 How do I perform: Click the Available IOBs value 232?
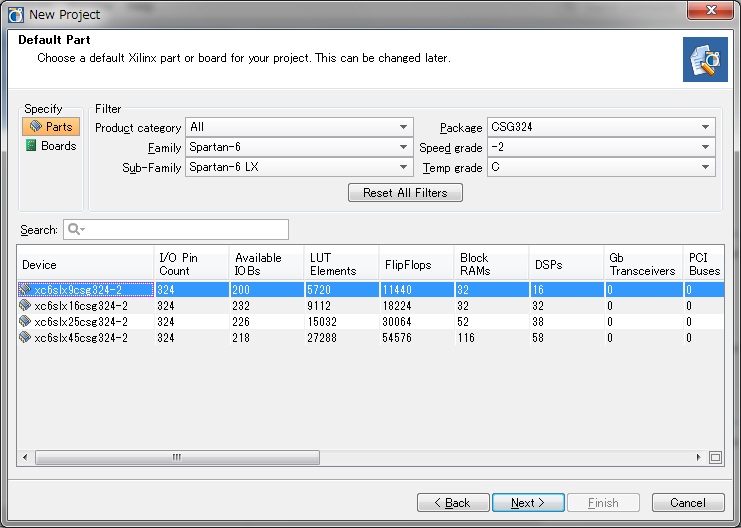(241, 305)
